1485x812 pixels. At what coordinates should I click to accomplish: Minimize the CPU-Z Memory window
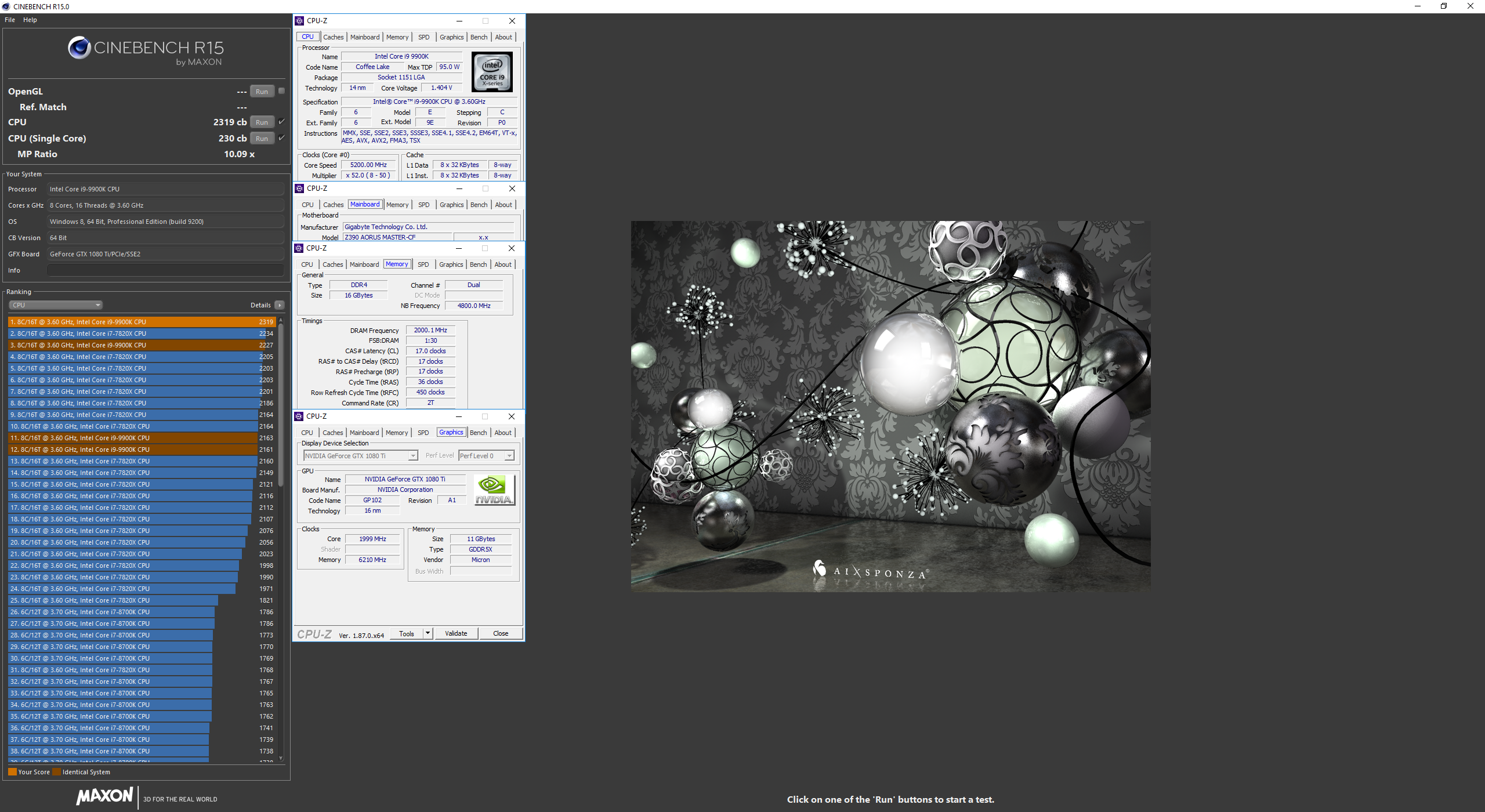[458, 248]
